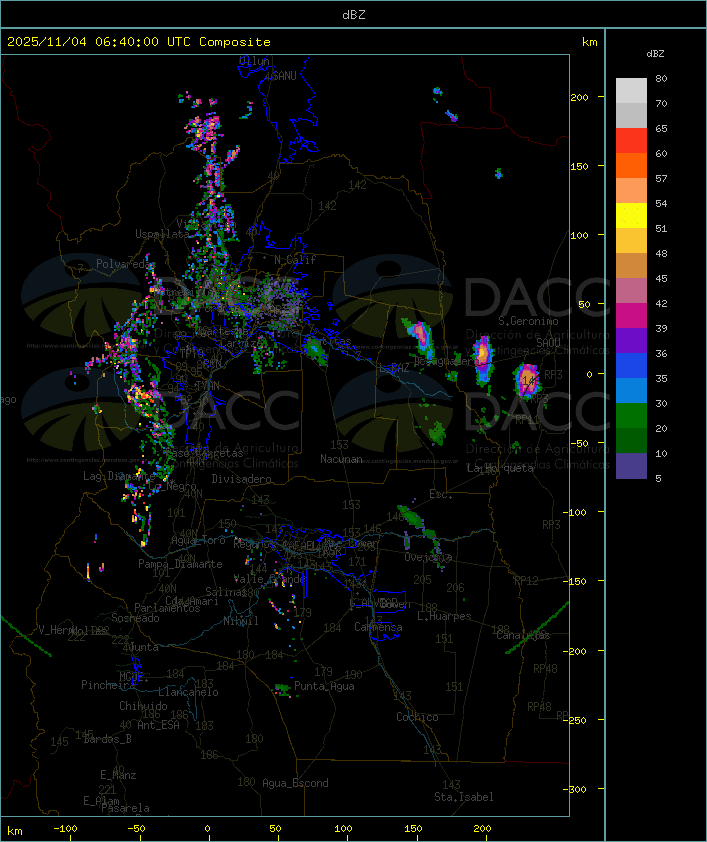Click the Nacunan place label
Screen dimensions: 707x842
[341, 459]
